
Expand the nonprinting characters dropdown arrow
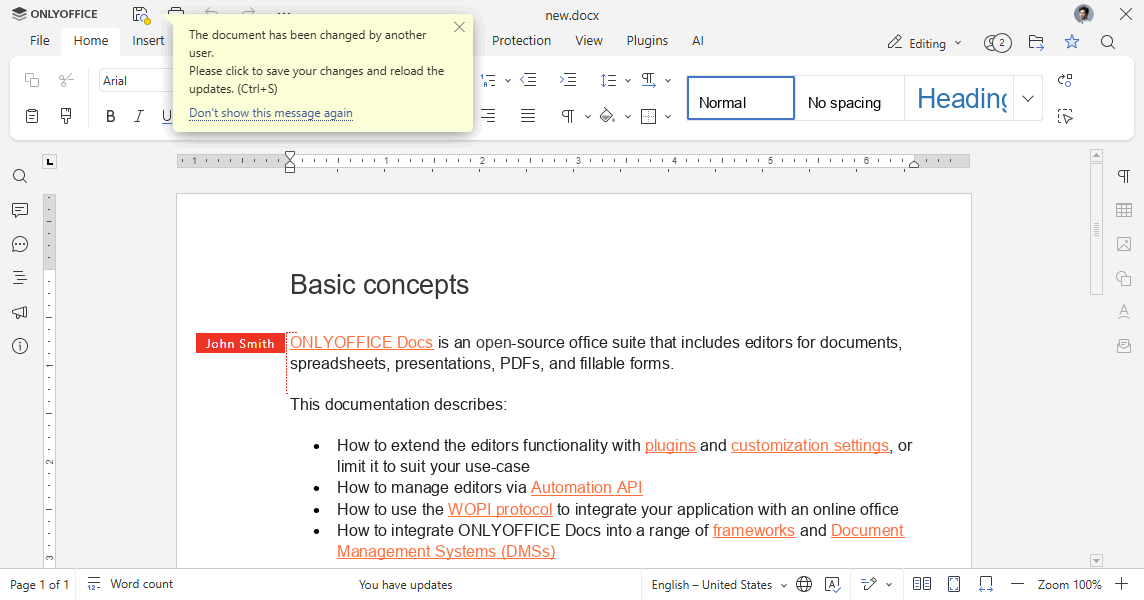tap(587, 116)
